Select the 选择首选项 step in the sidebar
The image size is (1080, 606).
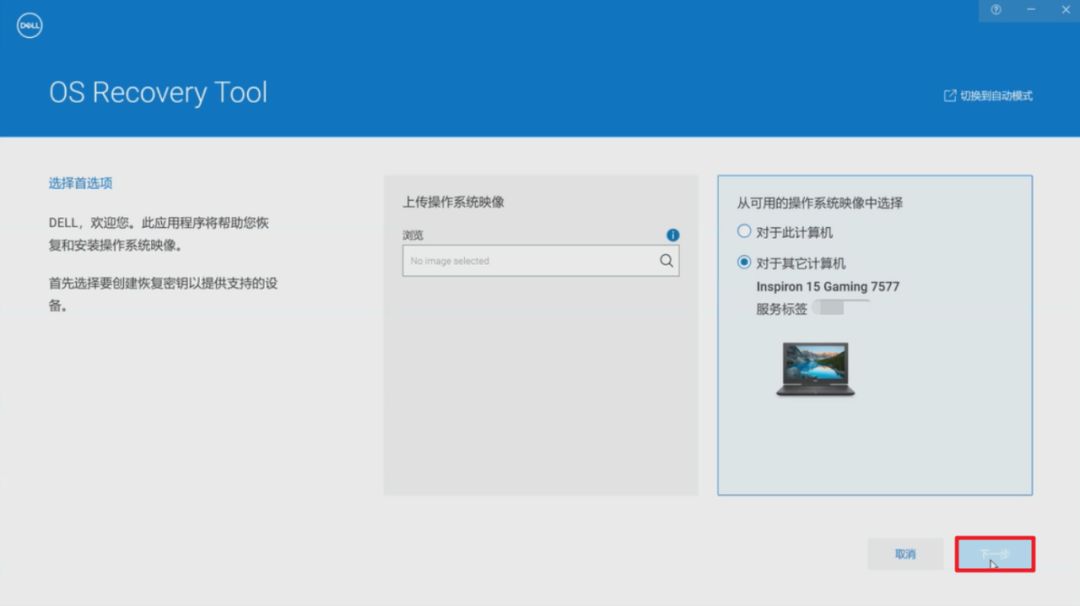pos(78,183)
